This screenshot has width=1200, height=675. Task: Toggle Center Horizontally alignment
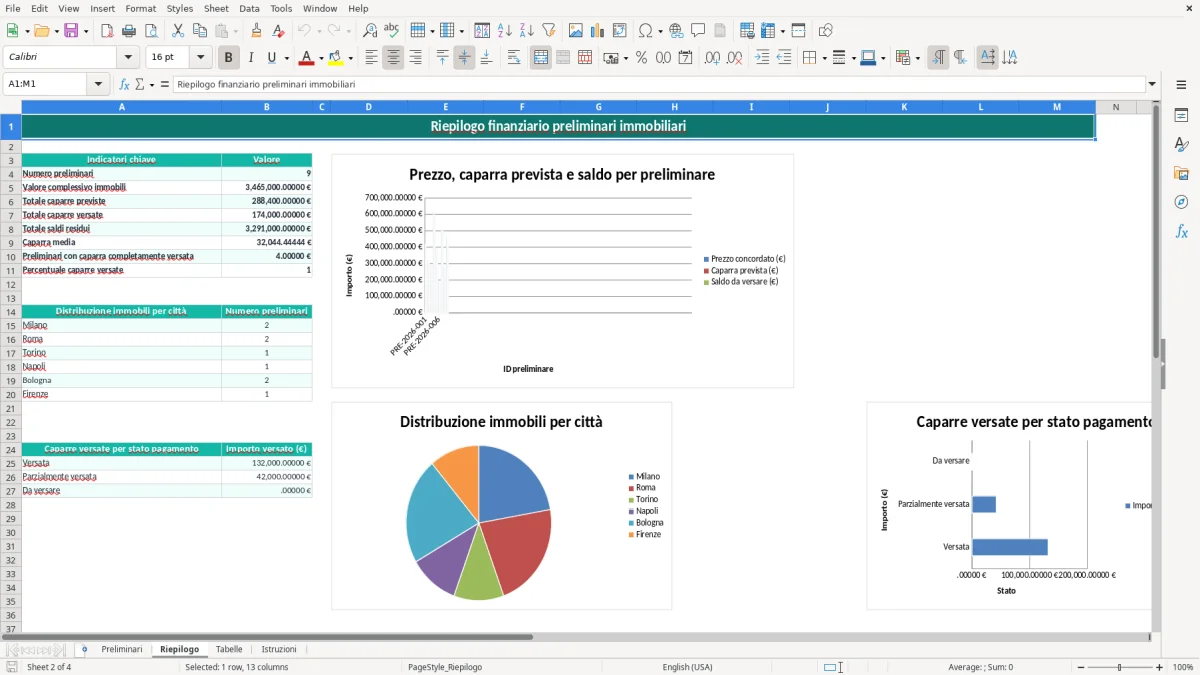click(x=393, y=58)
